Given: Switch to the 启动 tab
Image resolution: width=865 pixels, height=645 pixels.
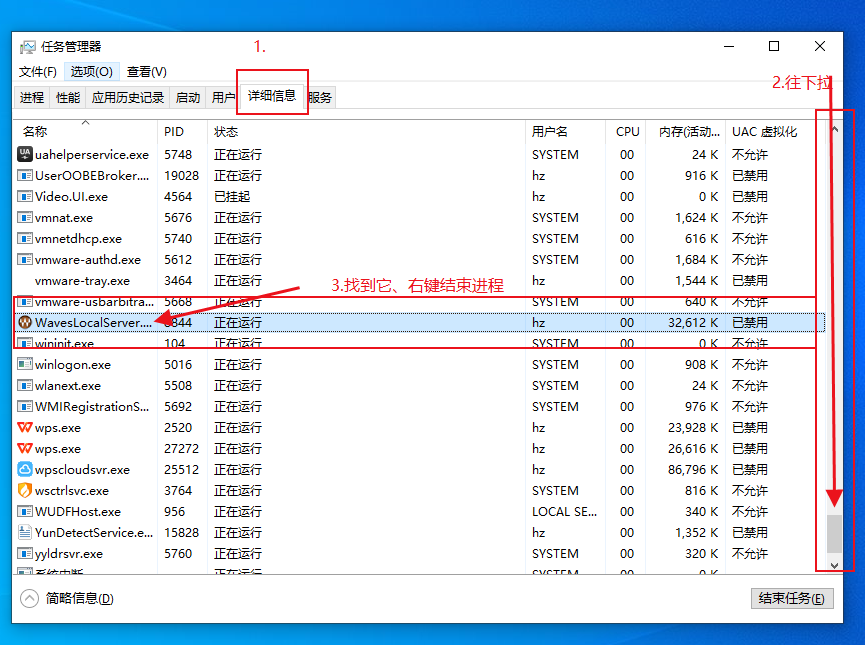Looking at the screenshot, I should (188, 98).
